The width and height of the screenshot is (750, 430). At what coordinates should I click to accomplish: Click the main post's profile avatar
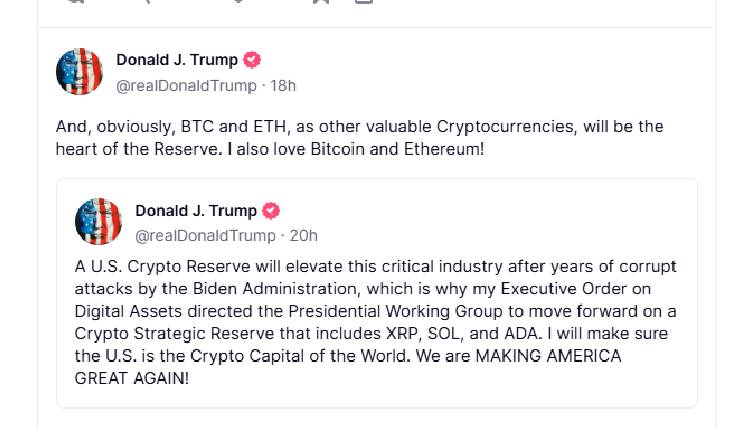tap(80, 72)
